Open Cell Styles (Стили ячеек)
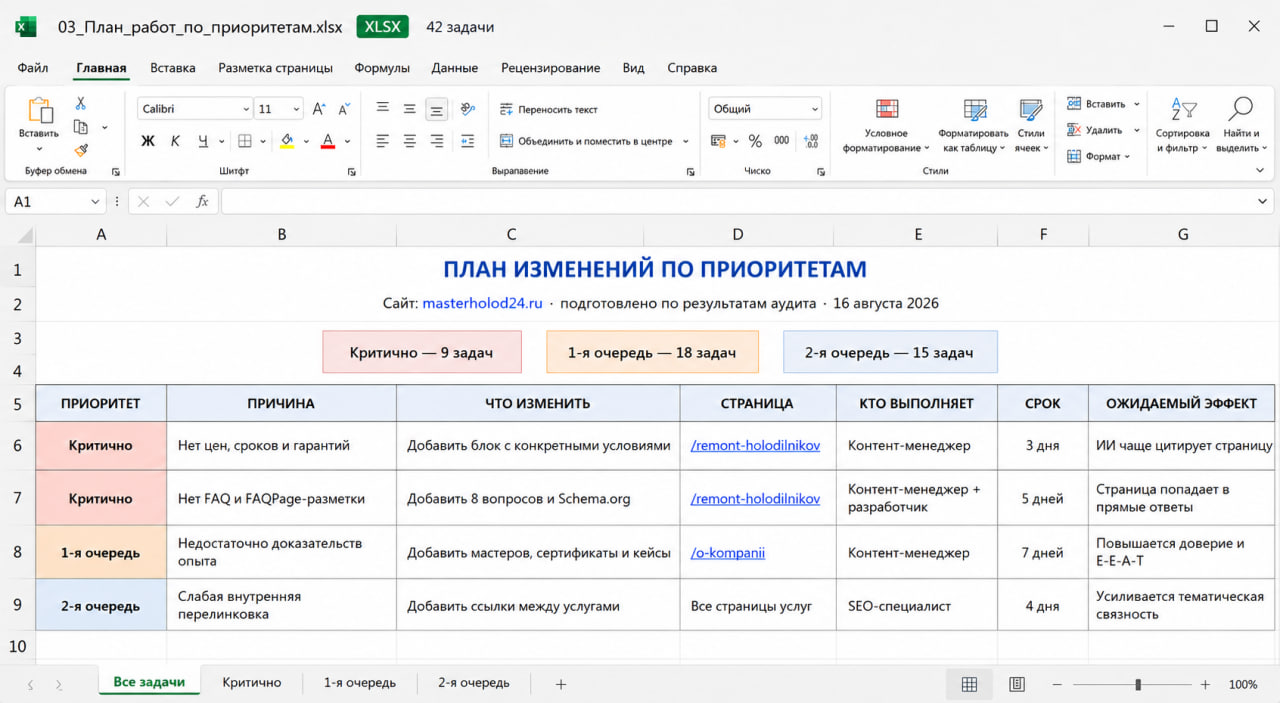Image resolution: width=1280 pixels, height=703 pixels. pyautogui.click(x=1031, y=127)
